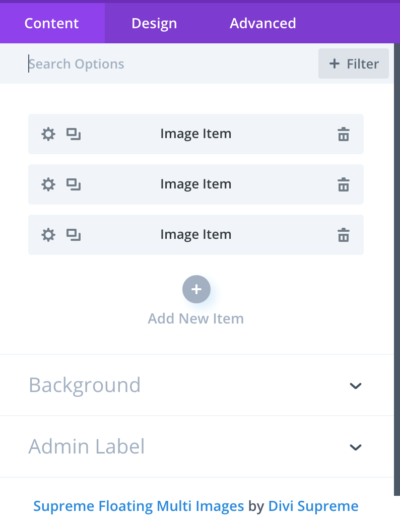Open settings gear of second Image Item
The image size is (400, 516).
[48, 184]
